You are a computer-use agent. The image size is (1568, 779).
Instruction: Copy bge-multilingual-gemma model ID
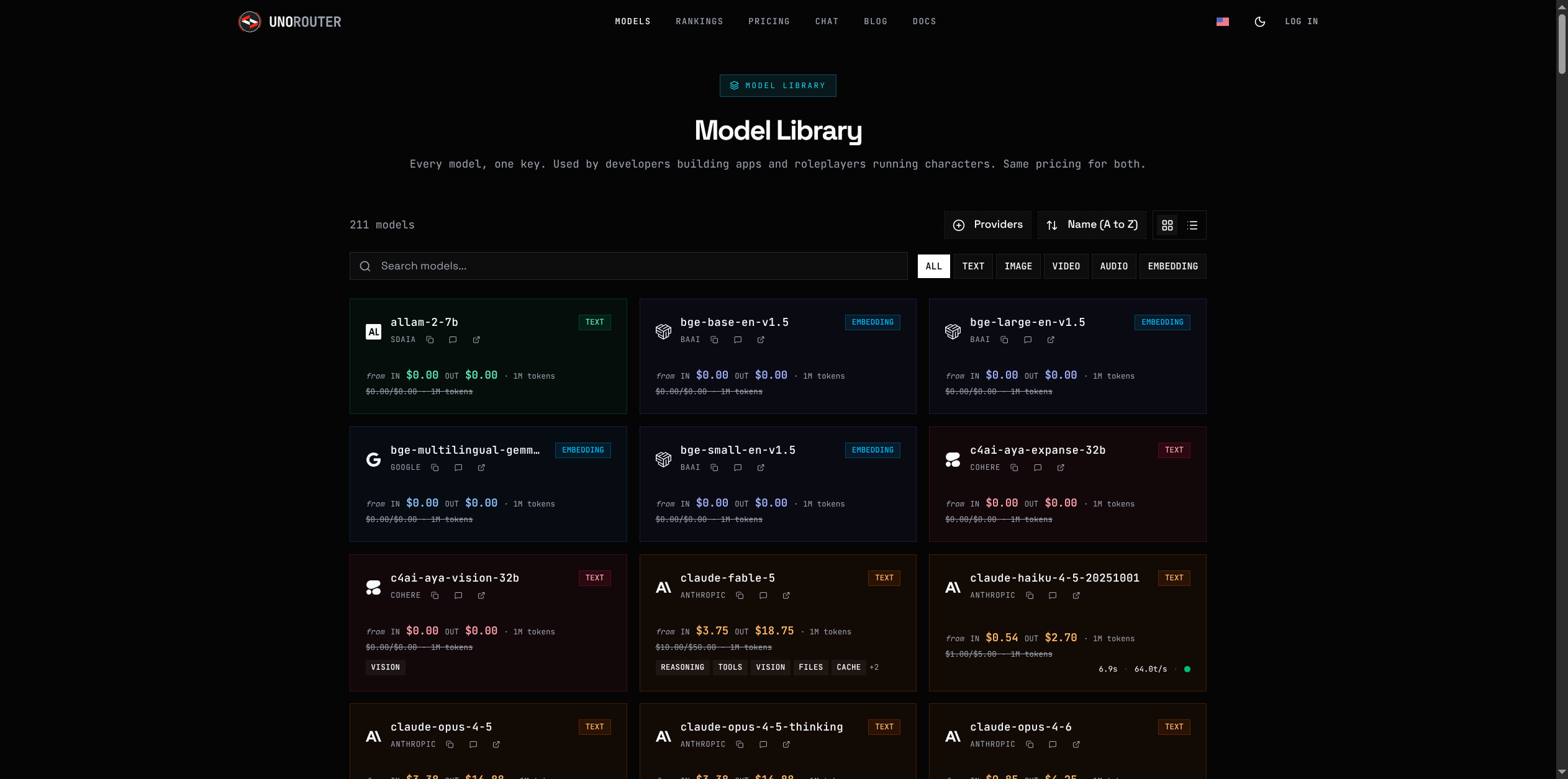435,468
